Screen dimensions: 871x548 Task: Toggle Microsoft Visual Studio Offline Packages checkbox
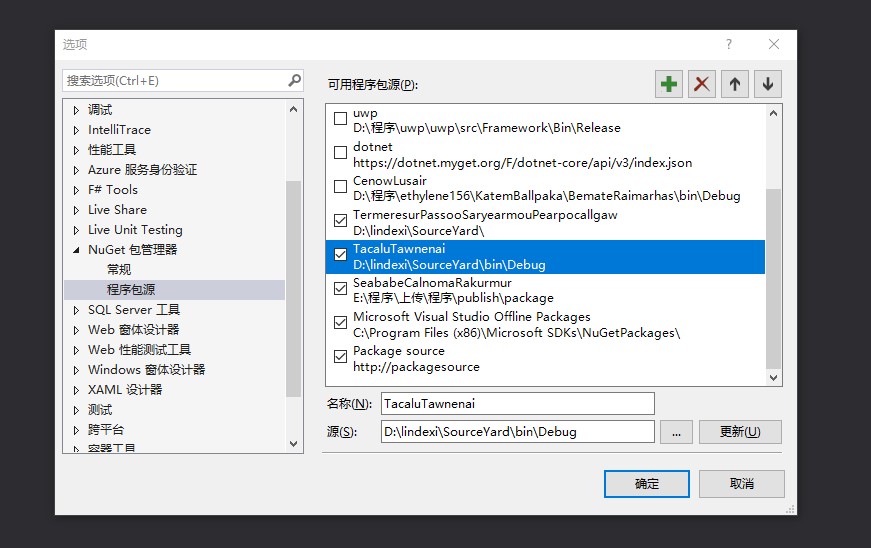pyautogui.click(x=341, y=324)
